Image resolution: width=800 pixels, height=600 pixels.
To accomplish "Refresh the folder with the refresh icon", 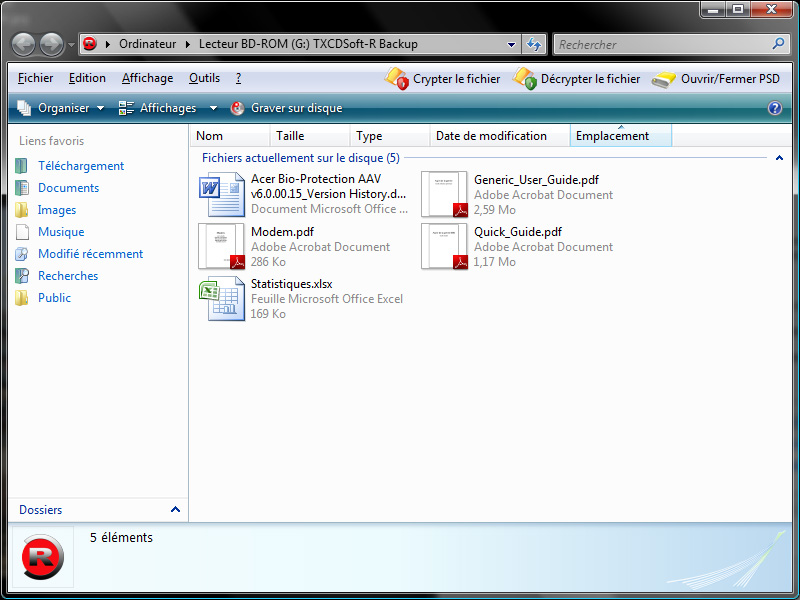I will pyautogui.click(x=534, y=44).
